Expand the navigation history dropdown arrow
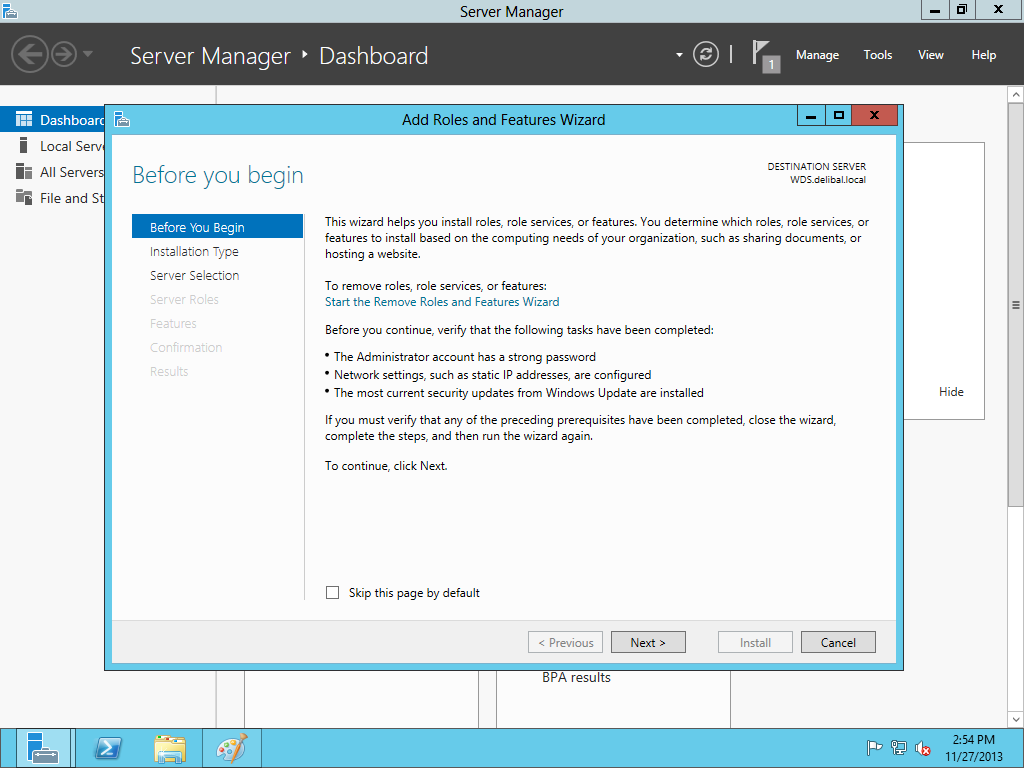The height and width of the screenshot is (768, 1024). coord(88,54)
